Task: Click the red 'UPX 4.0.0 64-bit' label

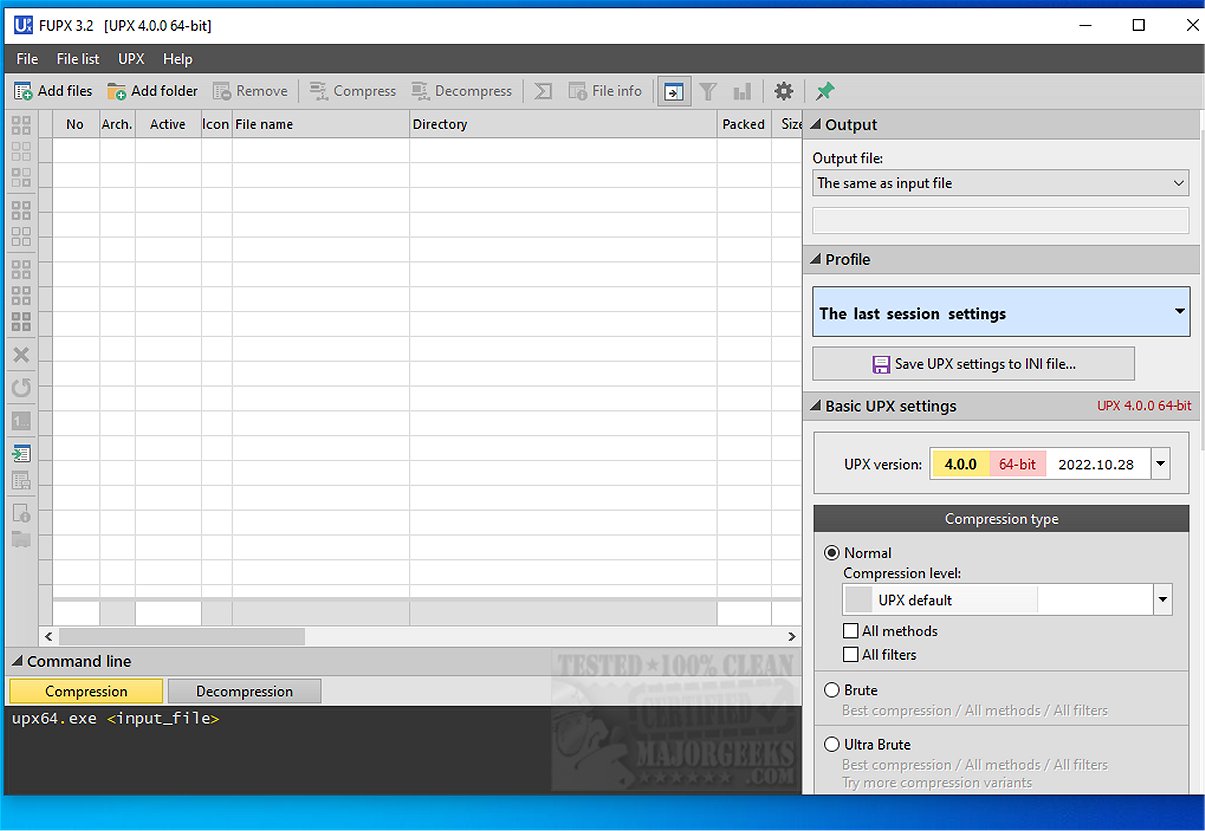Action: coord(1144,406)
